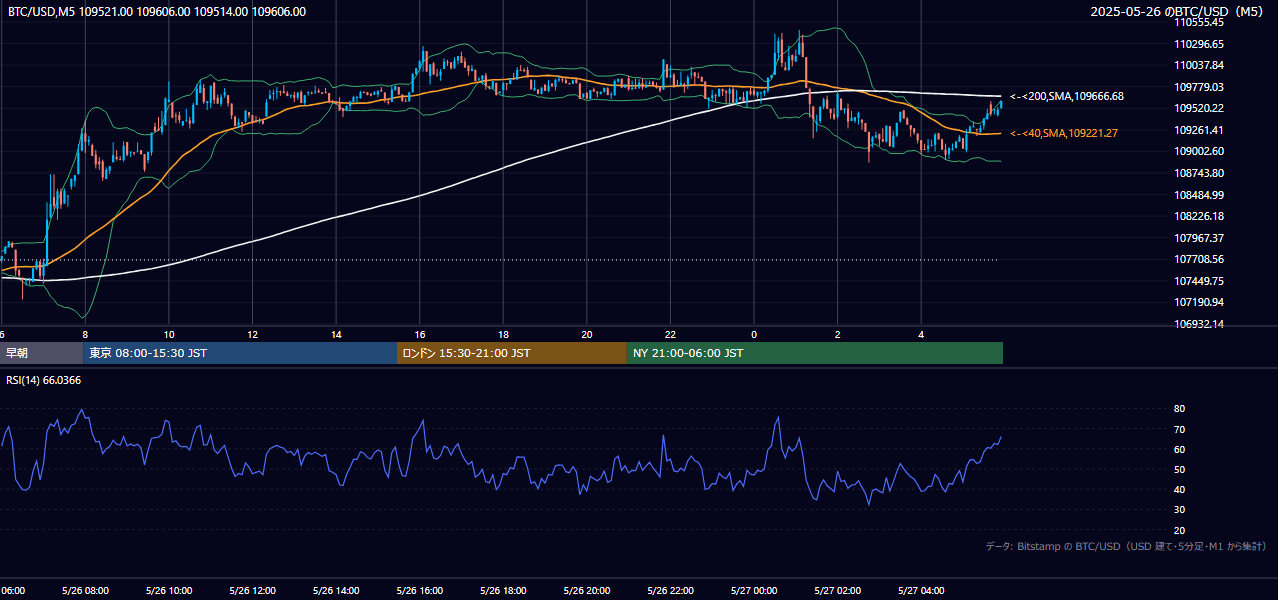
Task: Click hour tick 22 under the price chart
Action: pos(670,334)
